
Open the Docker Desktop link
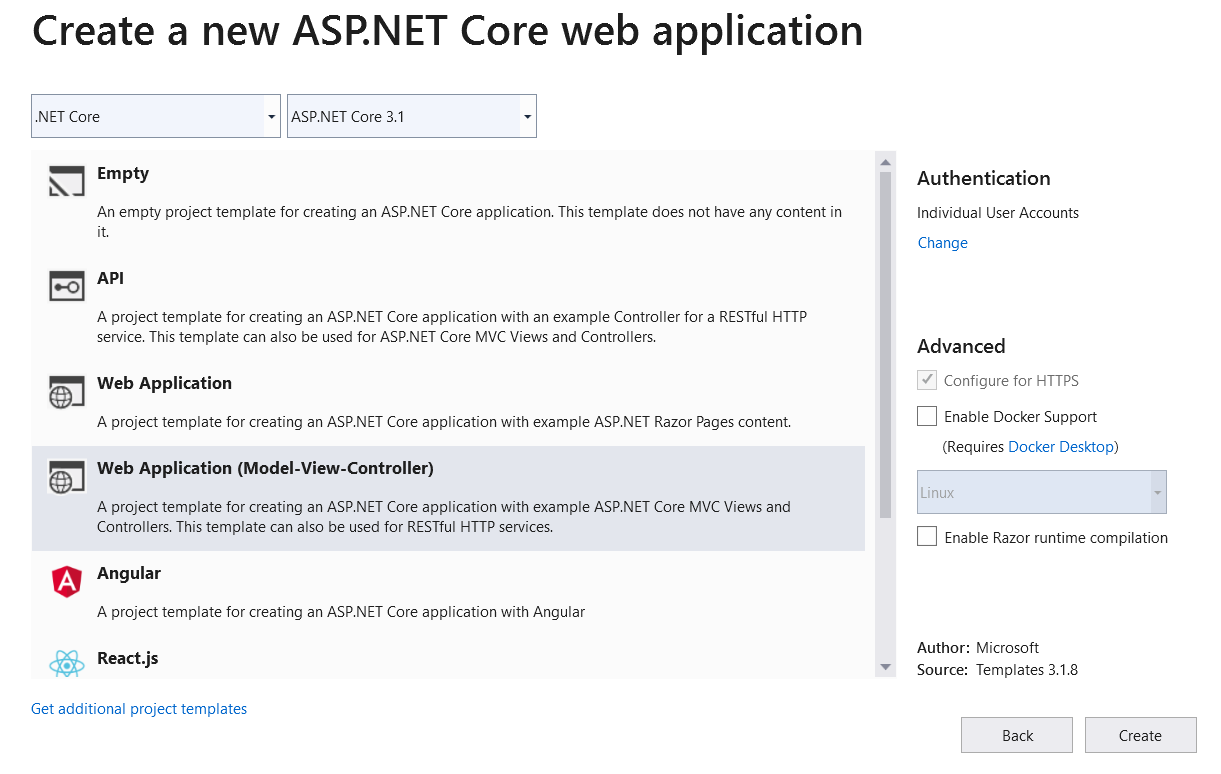click(x=1060, y=447)
